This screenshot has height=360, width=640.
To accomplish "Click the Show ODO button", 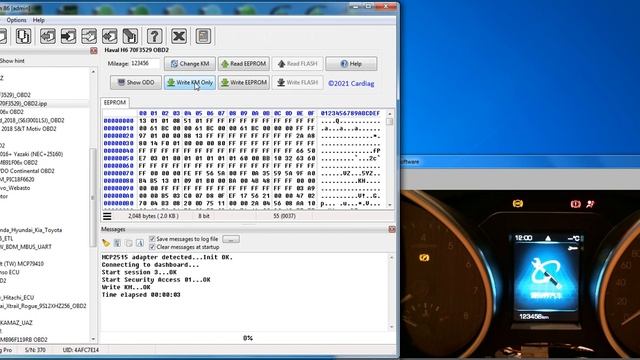I will [136, 82].
